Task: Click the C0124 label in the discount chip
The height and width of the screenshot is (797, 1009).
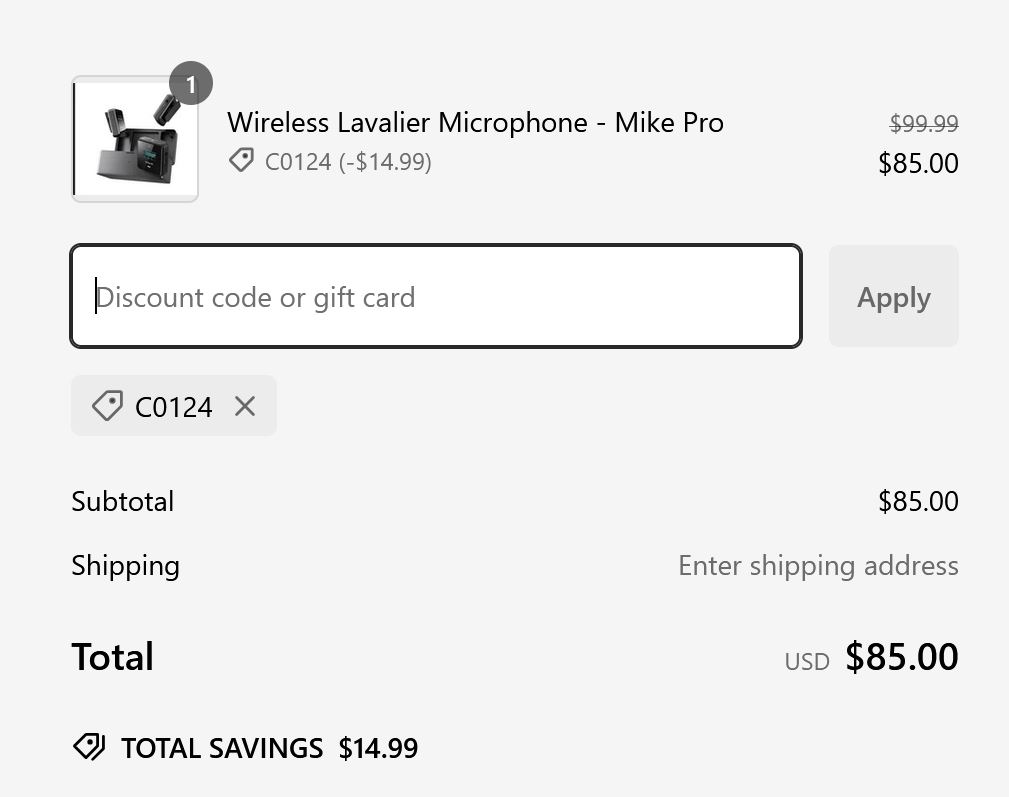Action: [174, 407]
